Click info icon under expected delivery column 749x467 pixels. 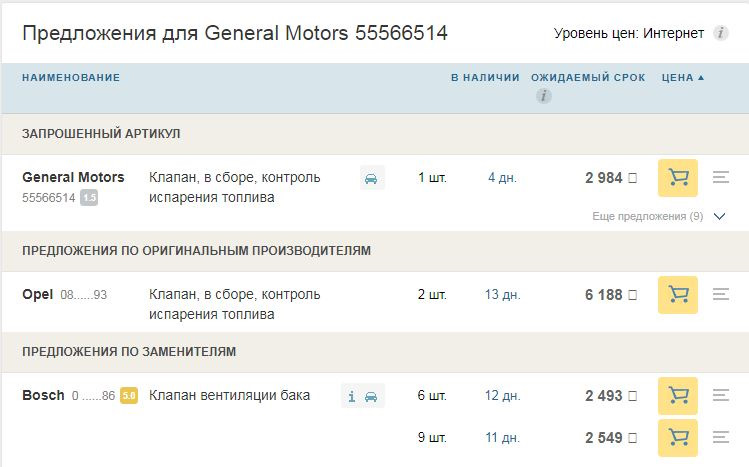pyautogui.click(x=543, y=96)
